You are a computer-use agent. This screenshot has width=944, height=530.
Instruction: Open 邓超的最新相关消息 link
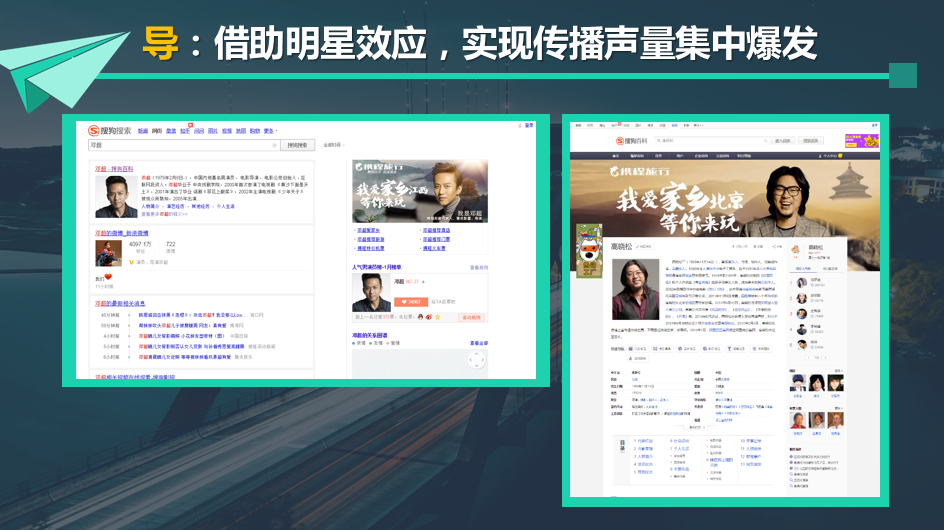click(120, 304)
